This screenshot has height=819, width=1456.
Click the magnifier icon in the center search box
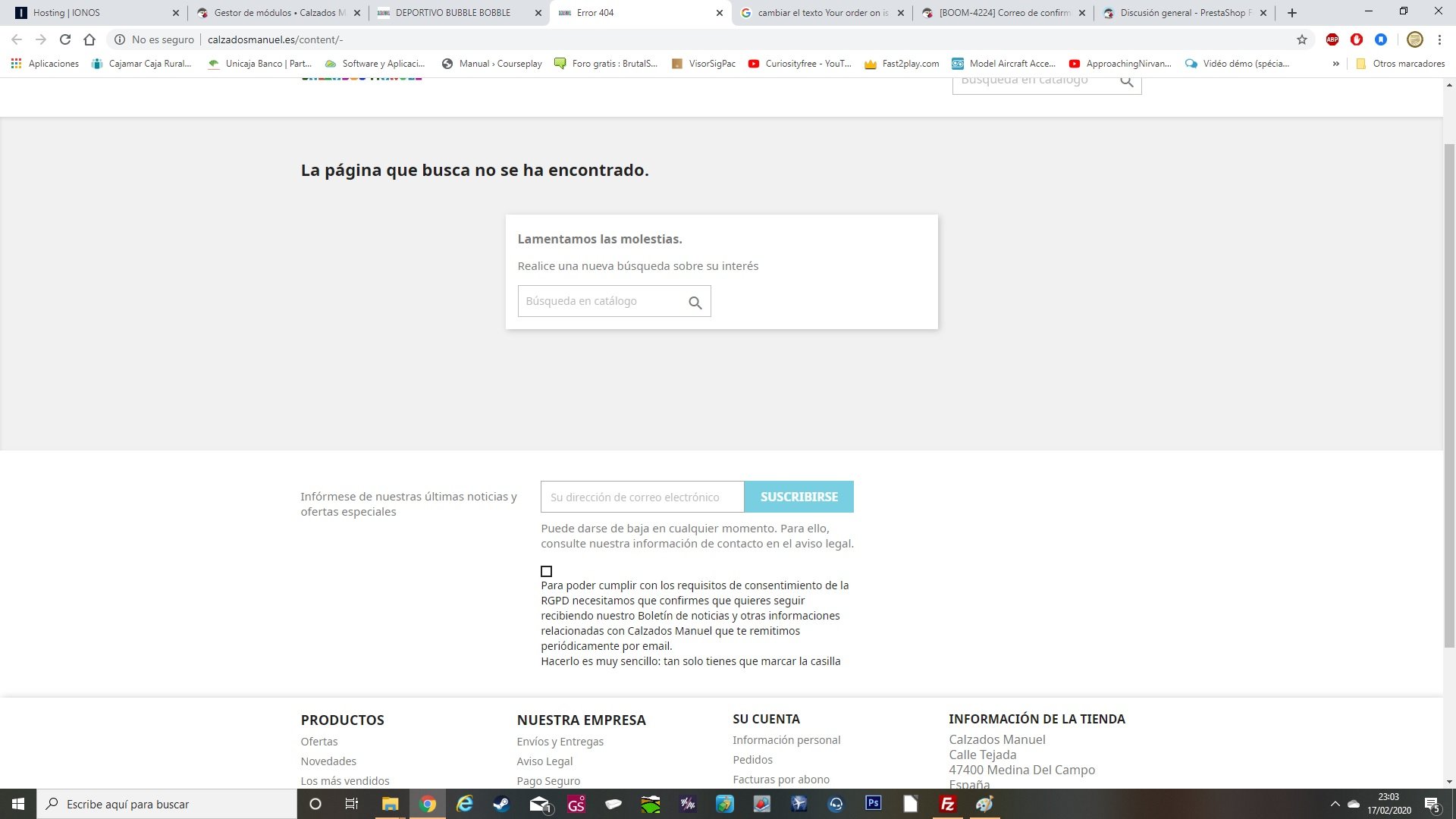(x=695, y=303)
